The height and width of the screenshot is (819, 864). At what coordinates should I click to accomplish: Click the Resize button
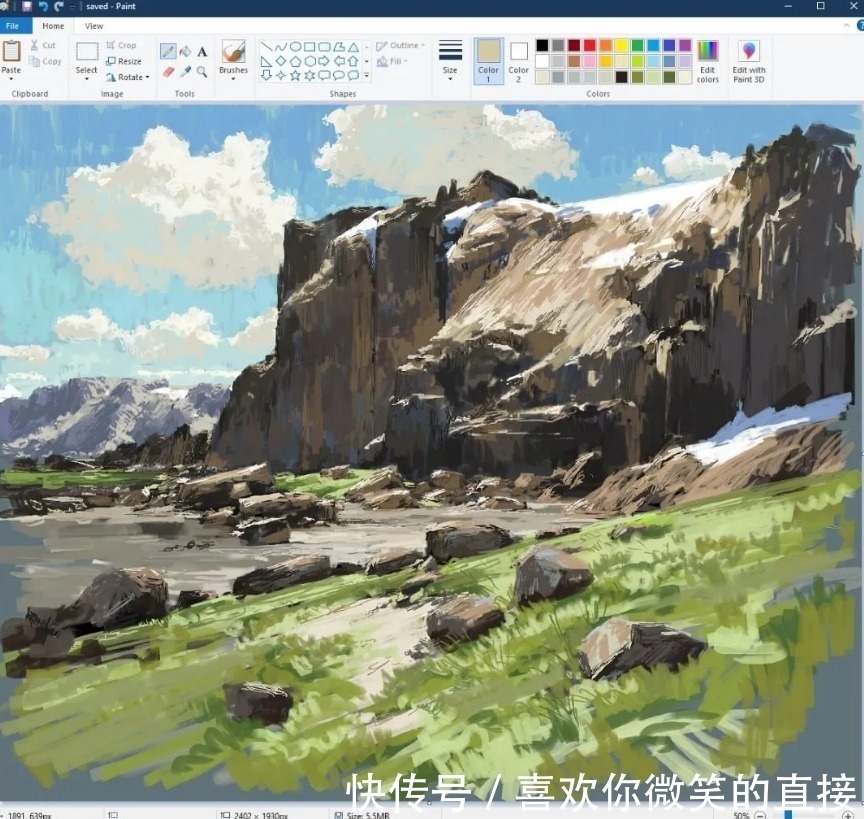point(124,60)
